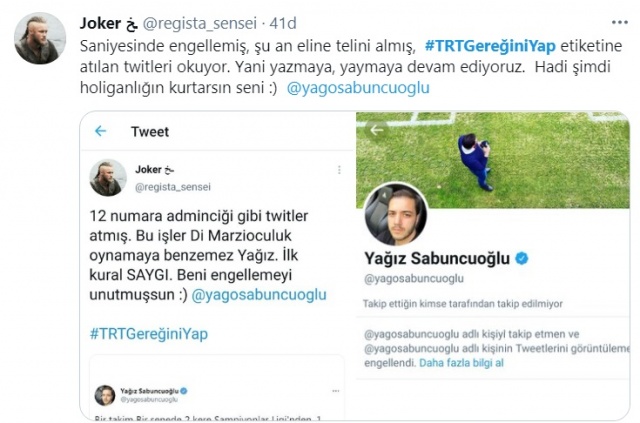
Task: Open #TRTGereğiniYap hashtag in main tweet
Action: pyautogui.click(x=490, y=46)
